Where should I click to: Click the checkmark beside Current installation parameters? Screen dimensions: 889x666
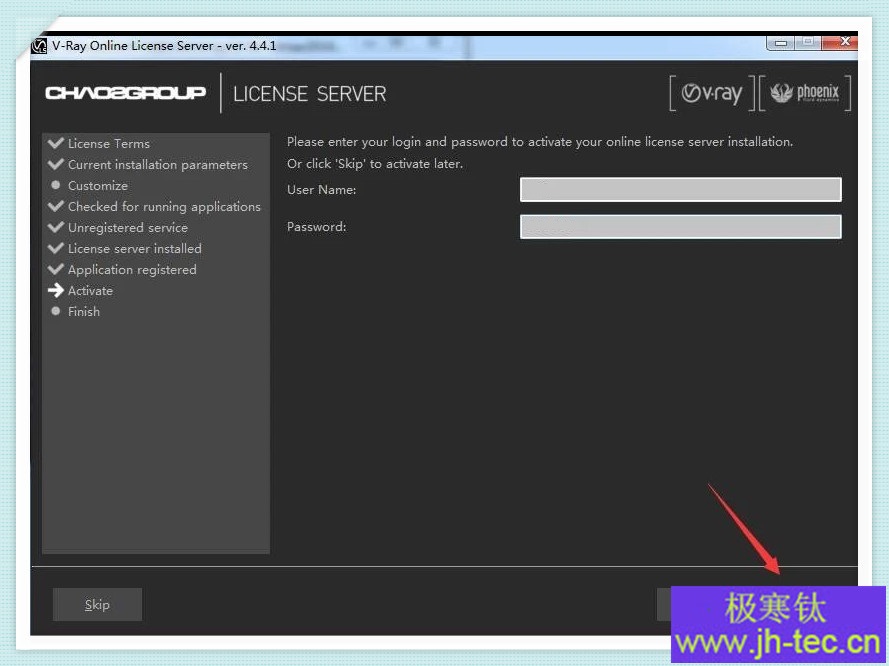point(56,164)
